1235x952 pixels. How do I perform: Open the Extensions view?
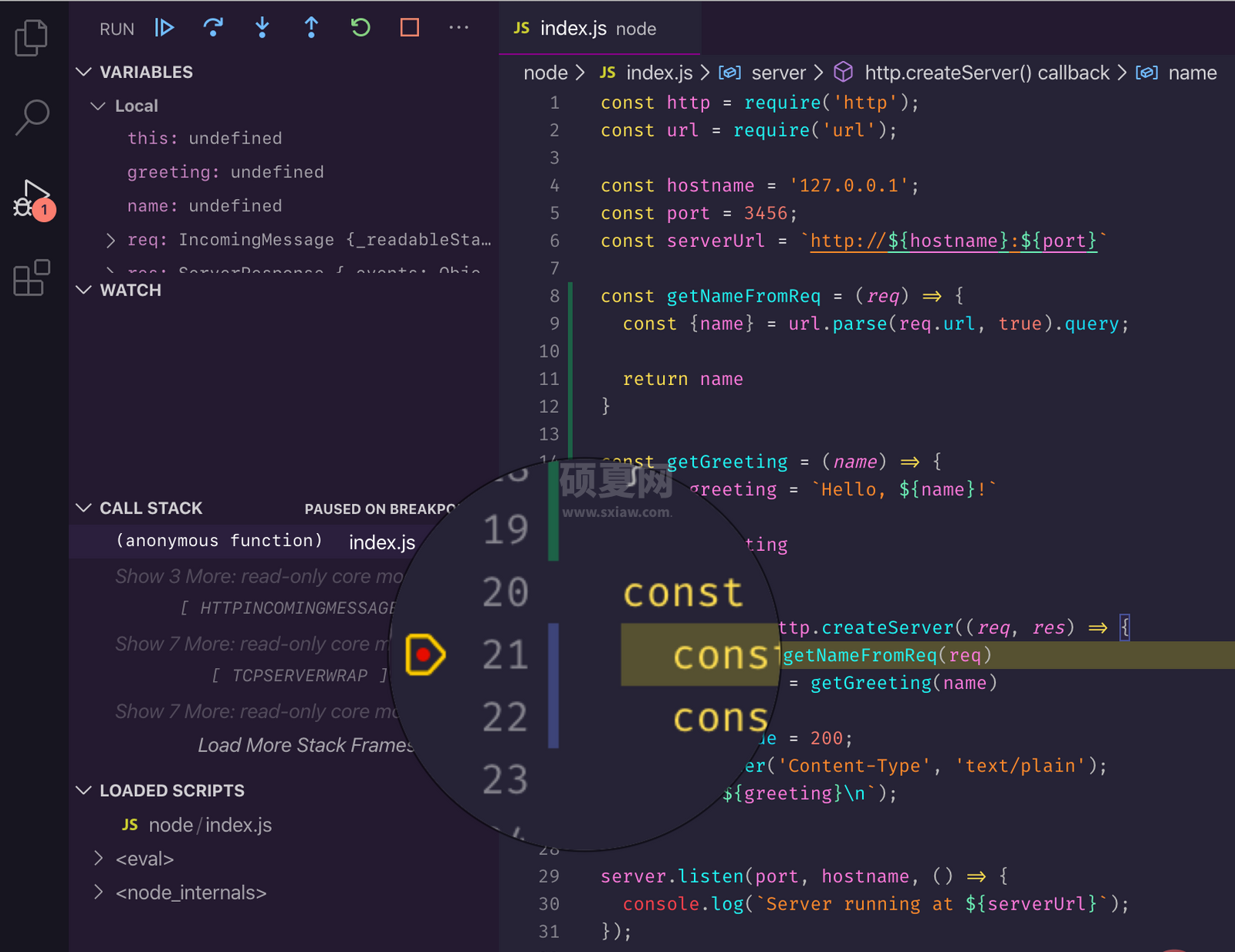tap(32, 278)
